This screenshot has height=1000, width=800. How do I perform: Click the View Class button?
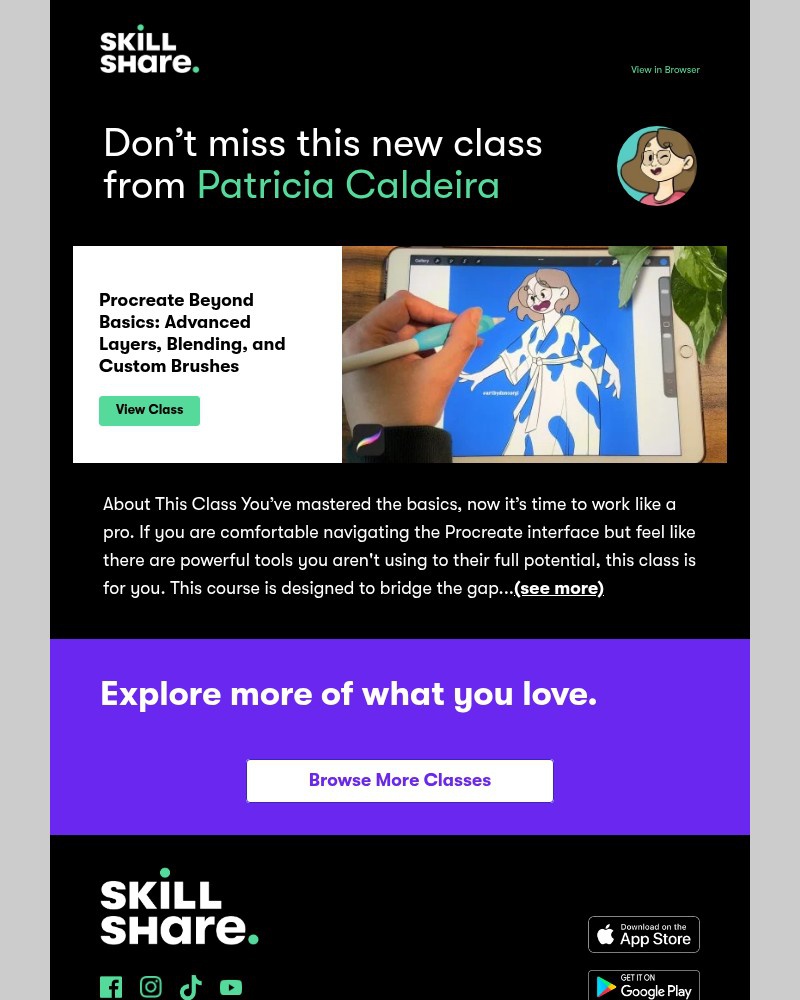[x=149, y=410]
